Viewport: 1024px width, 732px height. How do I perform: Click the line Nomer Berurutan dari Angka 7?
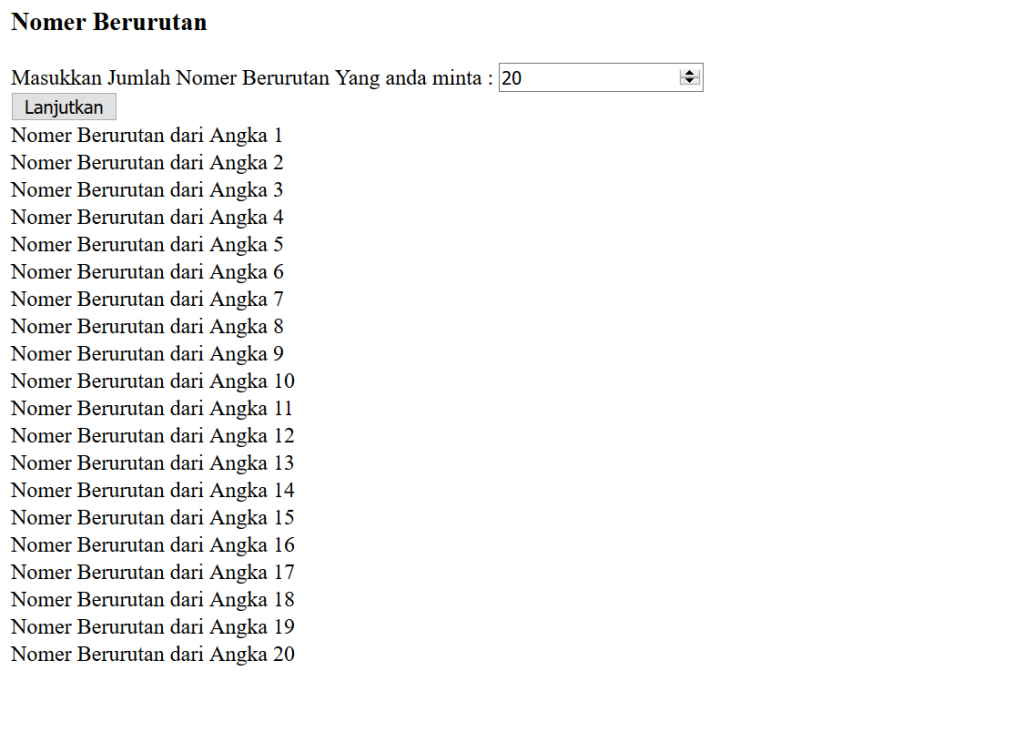(146, 298)
